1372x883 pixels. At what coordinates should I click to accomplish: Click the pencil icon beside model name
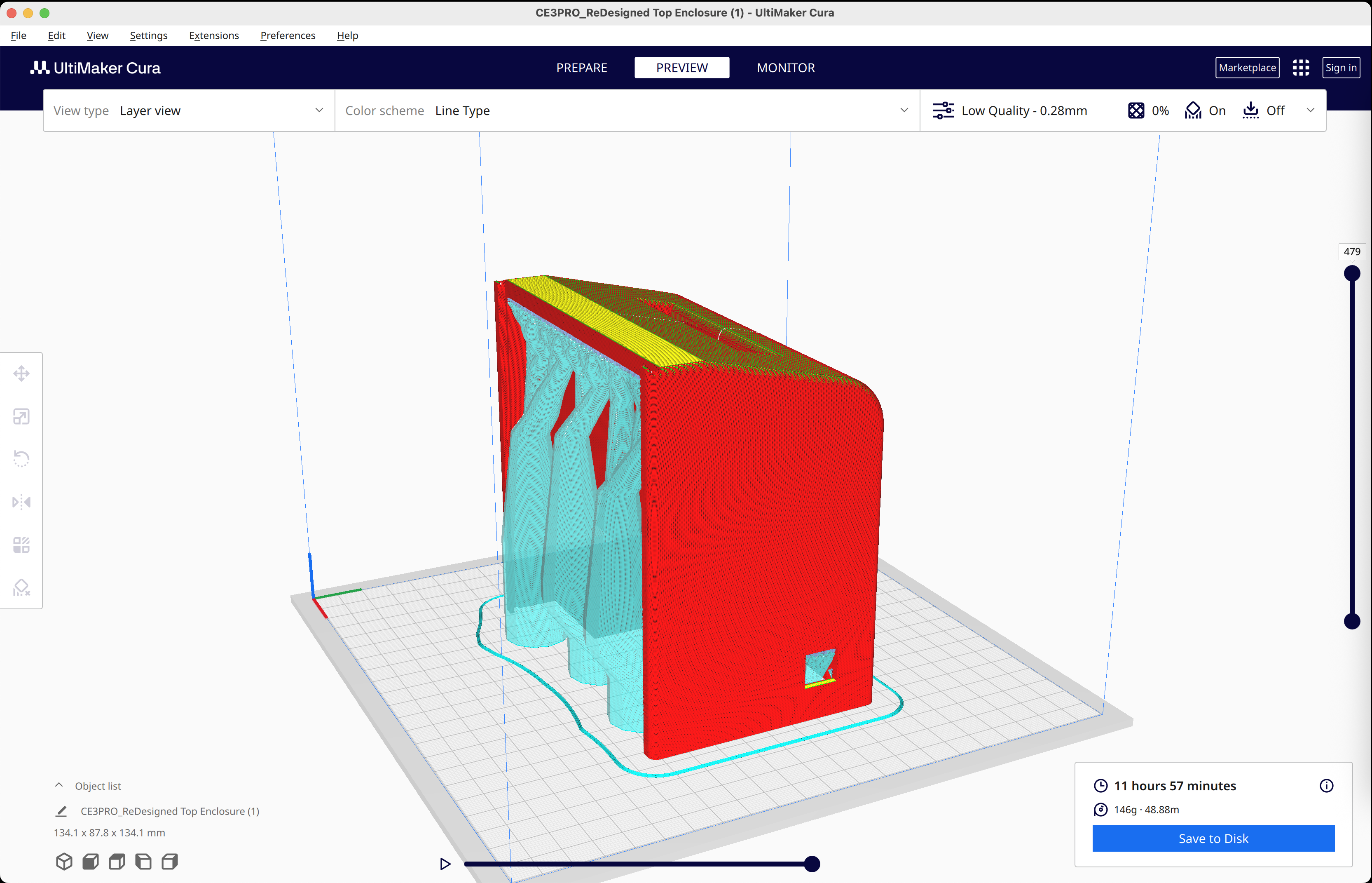pos(61,811)
